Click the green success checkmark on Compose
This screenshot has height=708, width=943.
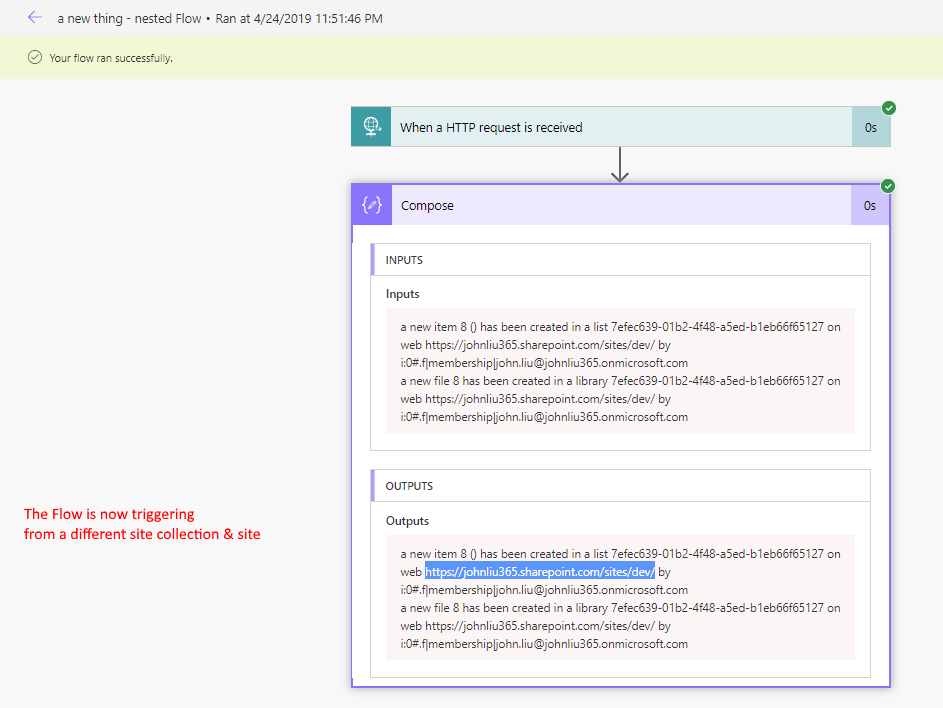pyautogui.click(x=889, y=186)
